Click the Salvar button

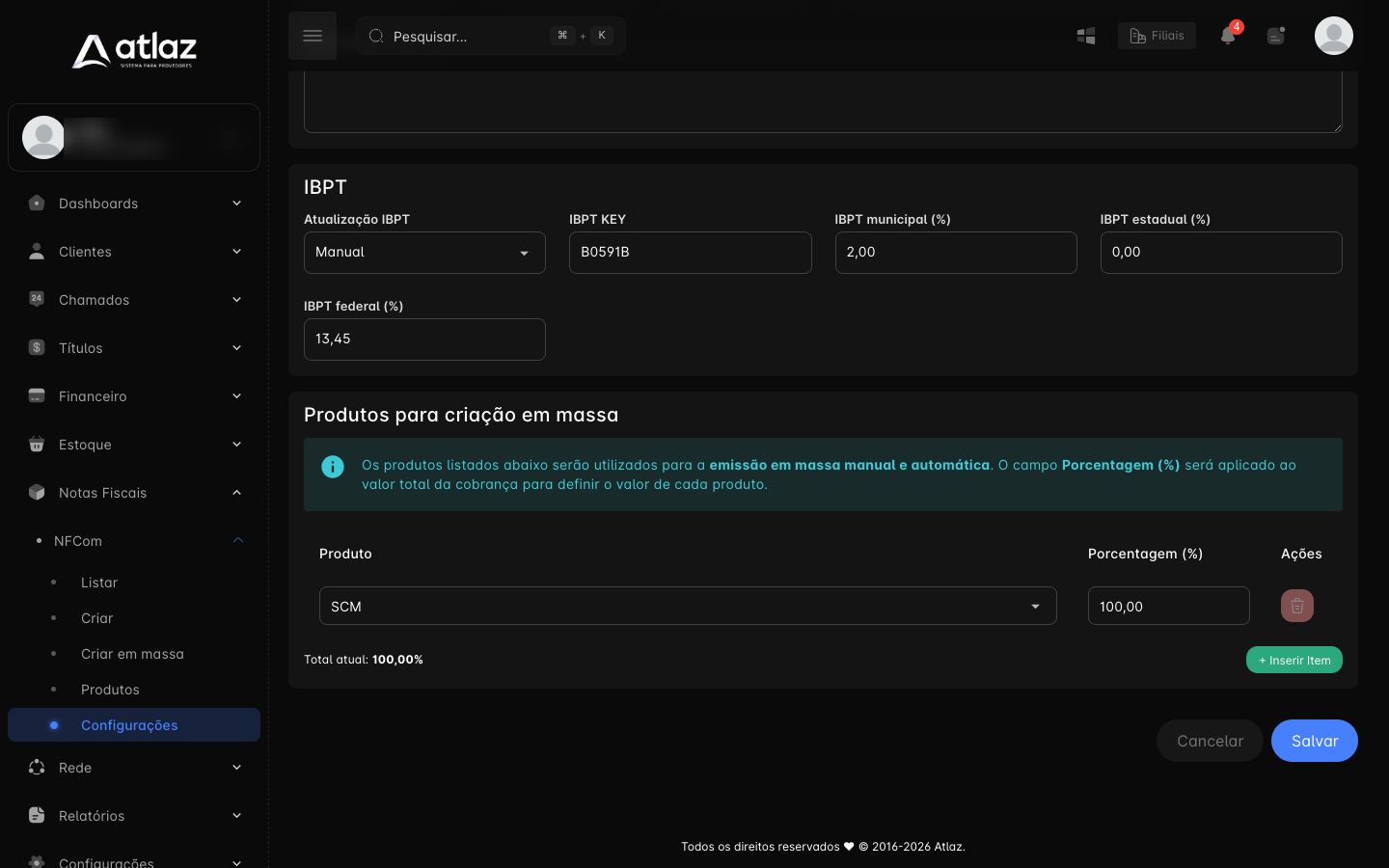(x=1315, y=741)
